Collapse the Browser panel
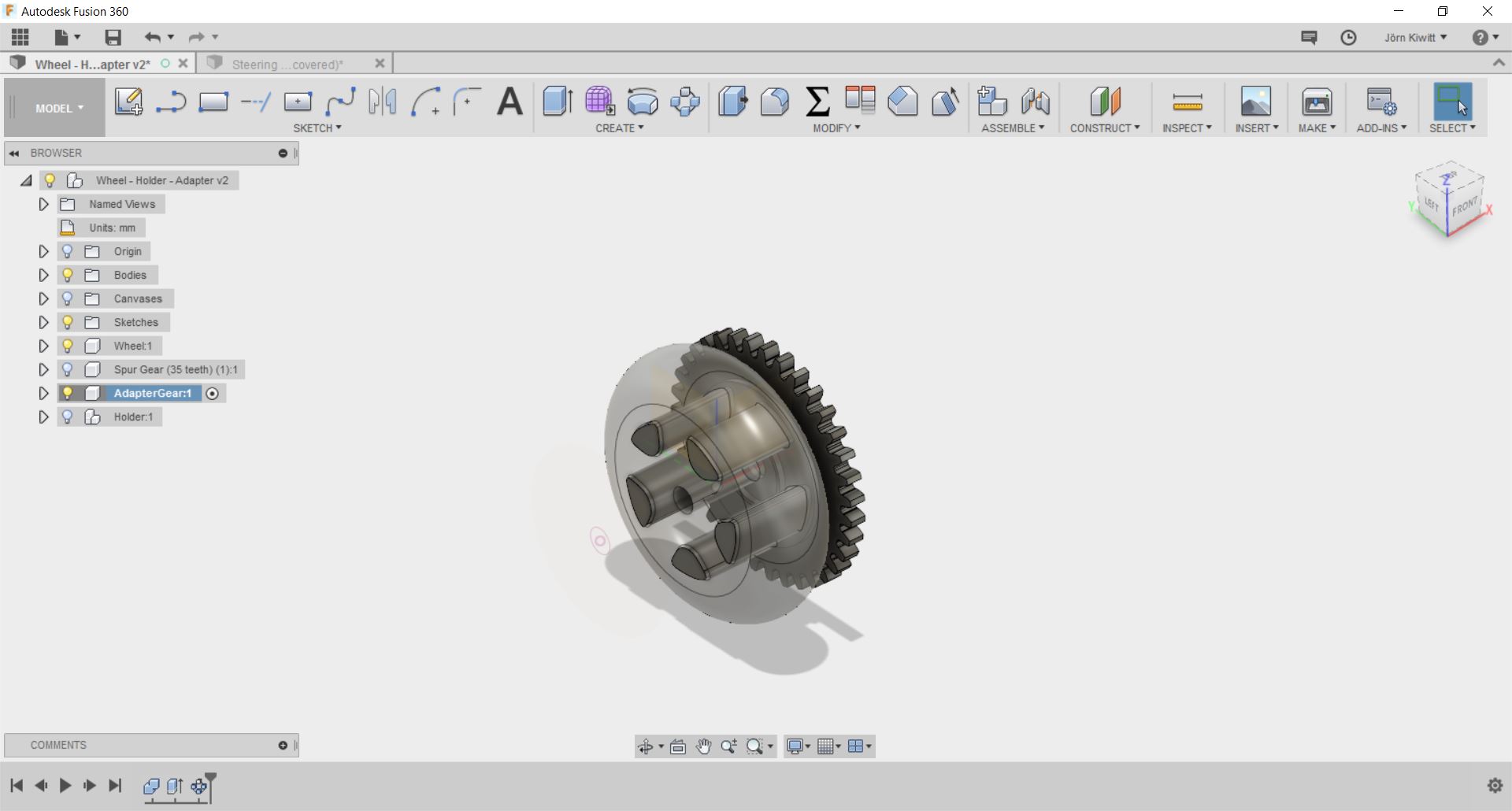 [14, 154]
